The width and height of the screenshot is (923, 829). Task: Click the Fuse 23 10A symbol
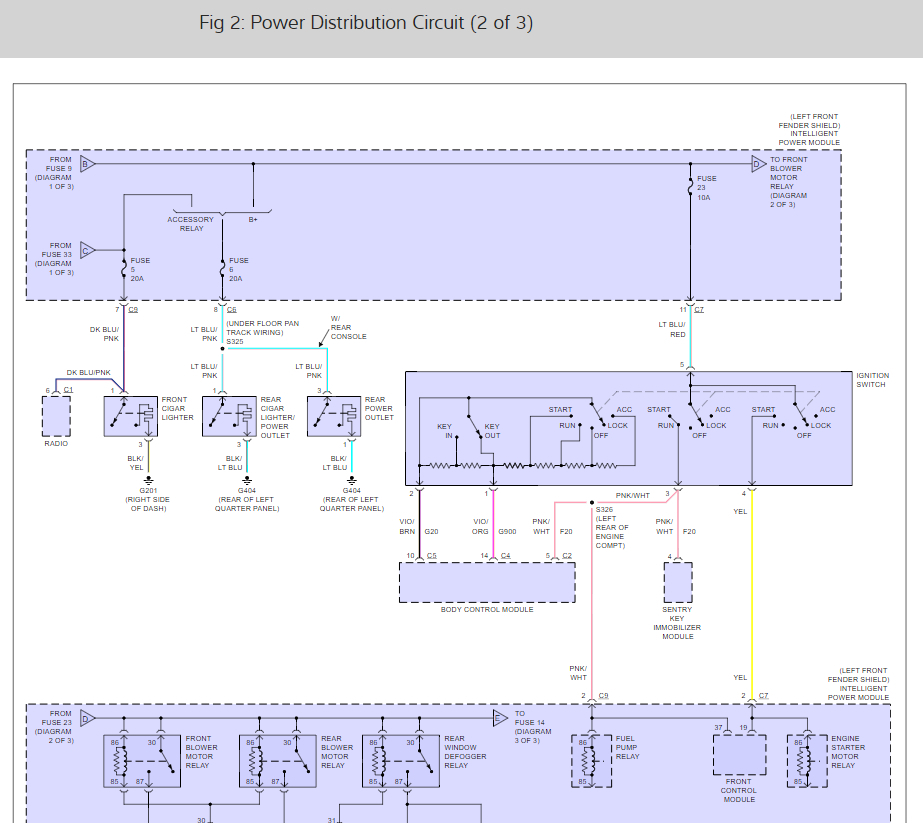click(690, 186)
